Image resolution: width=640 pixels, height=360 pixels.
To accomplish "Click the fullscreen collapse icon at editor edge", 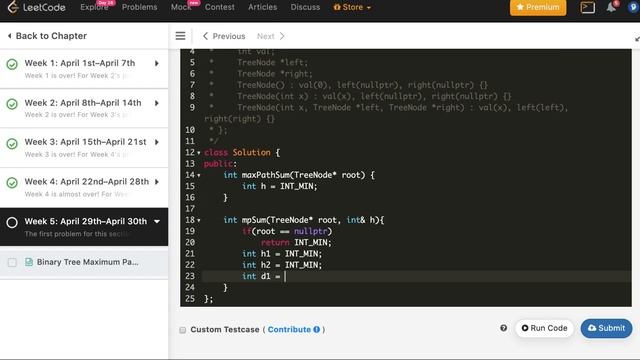I will (637, 39).
